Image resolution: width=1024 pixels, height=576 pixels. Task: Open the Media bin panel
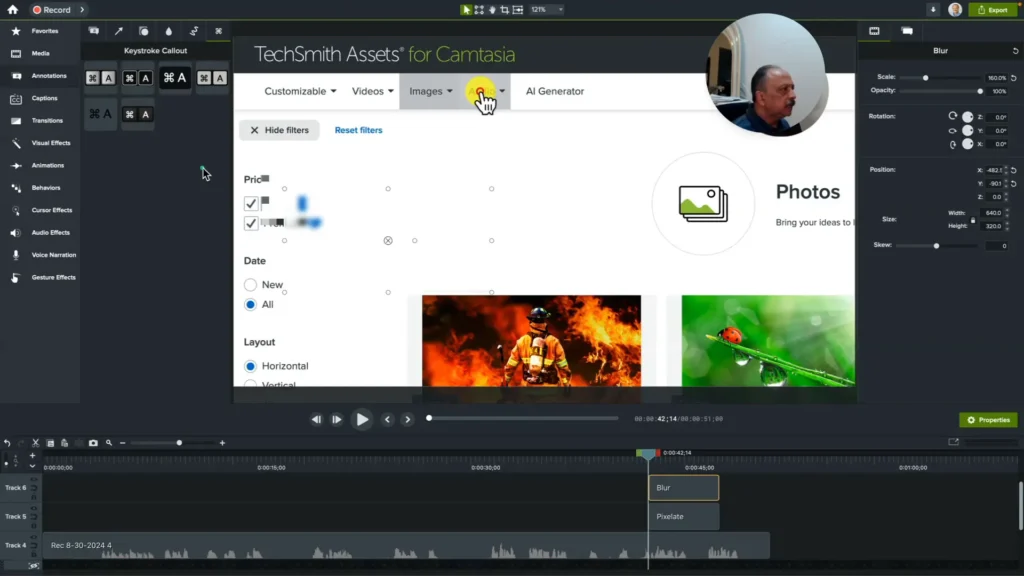coord(40,54)
